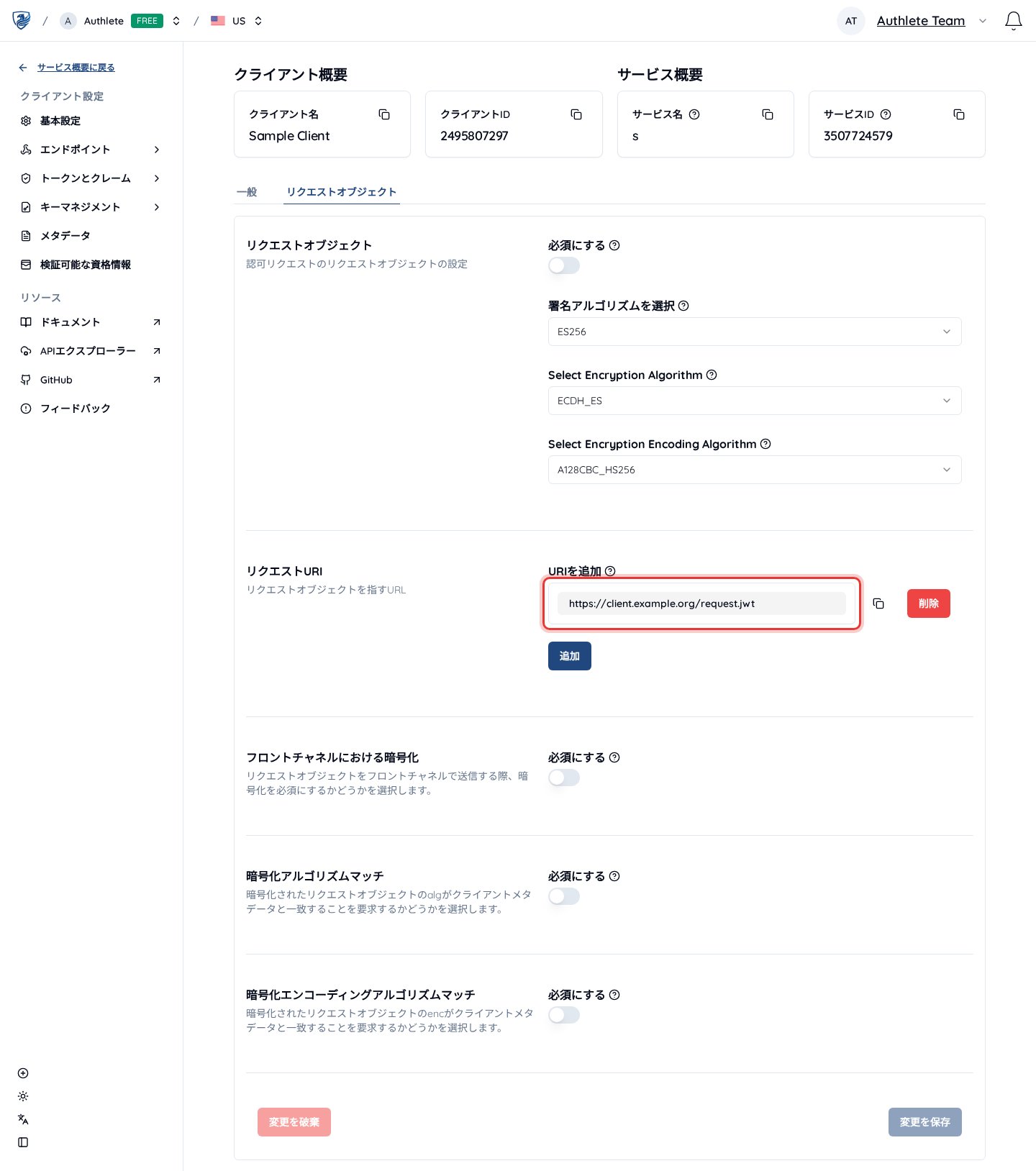1036x1171 pixels.
Task: Click the red 削除 button
Action: 929,603
